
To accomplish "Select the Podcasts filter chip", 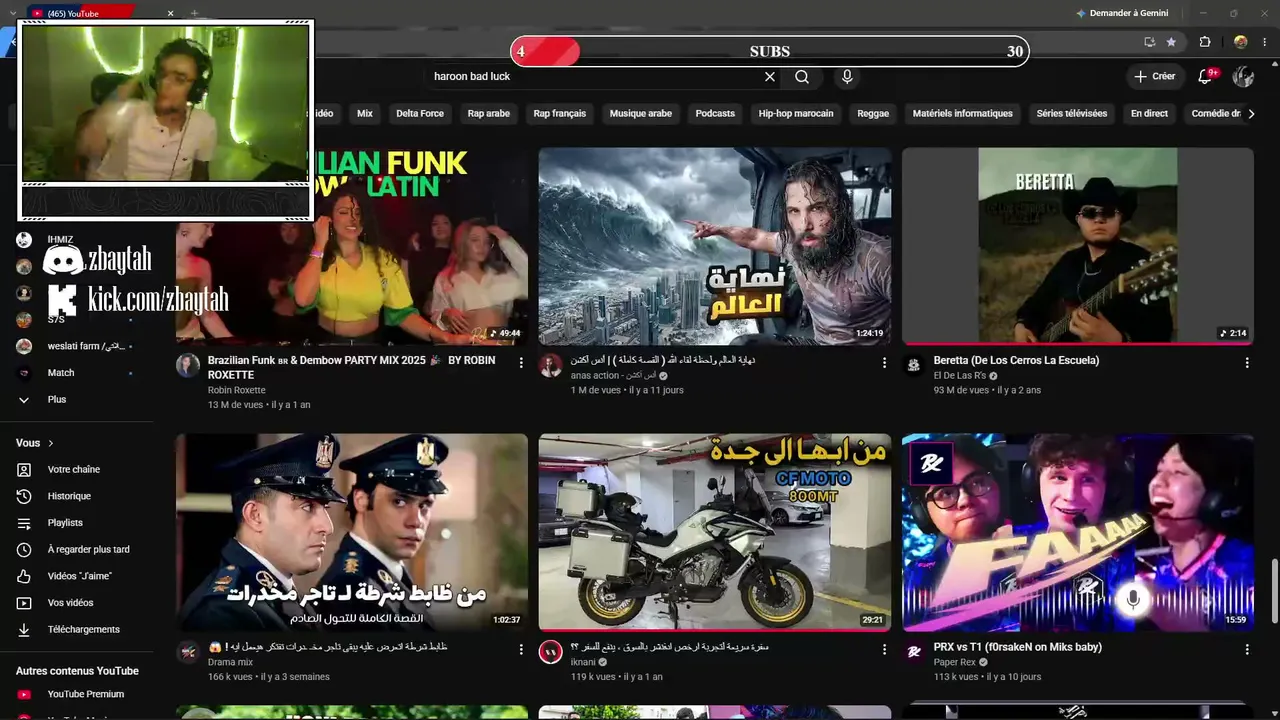I will click(x=715, y=114).
